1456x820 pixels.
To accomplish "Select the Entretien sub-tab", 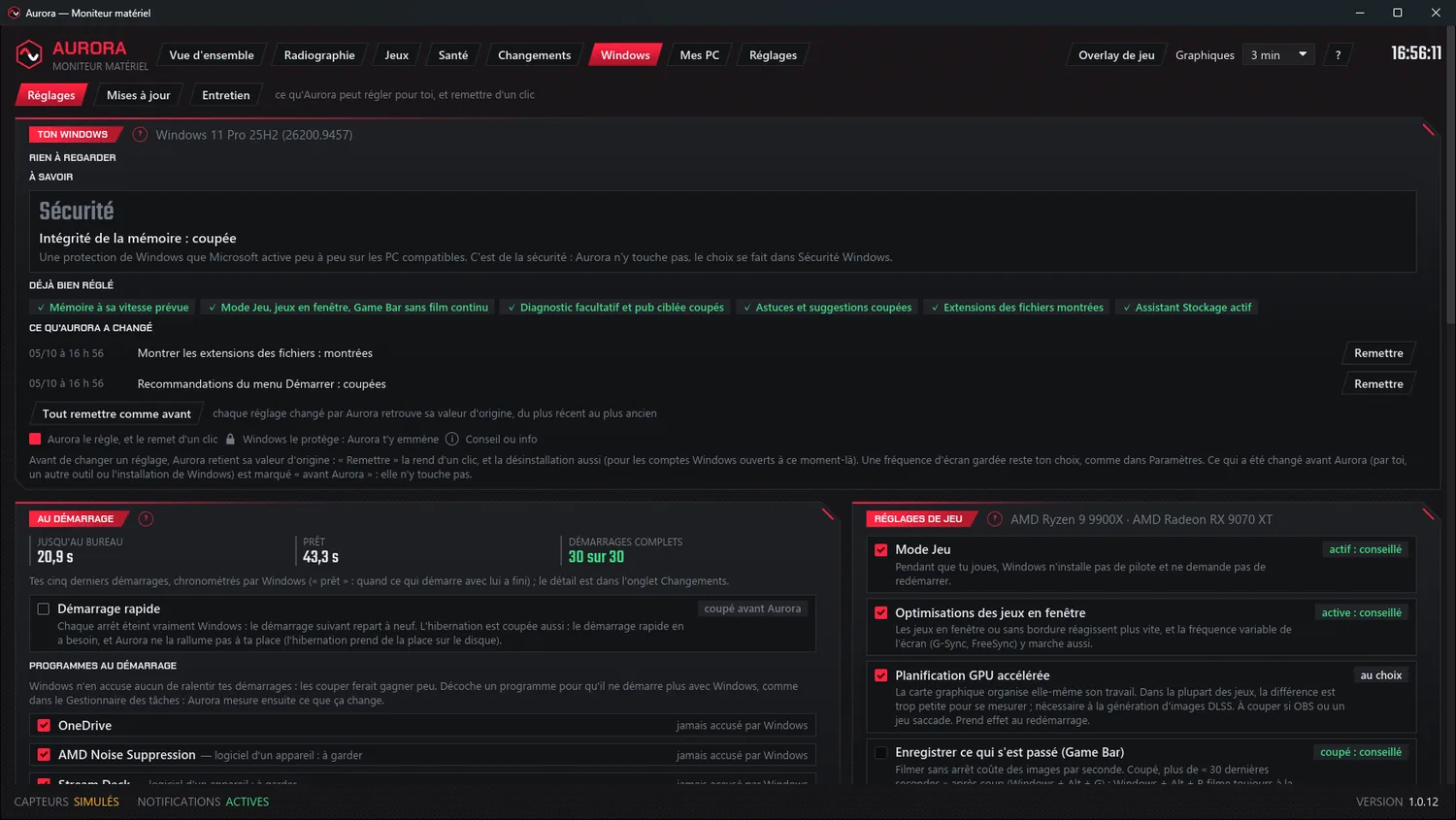I will (225, 95).
